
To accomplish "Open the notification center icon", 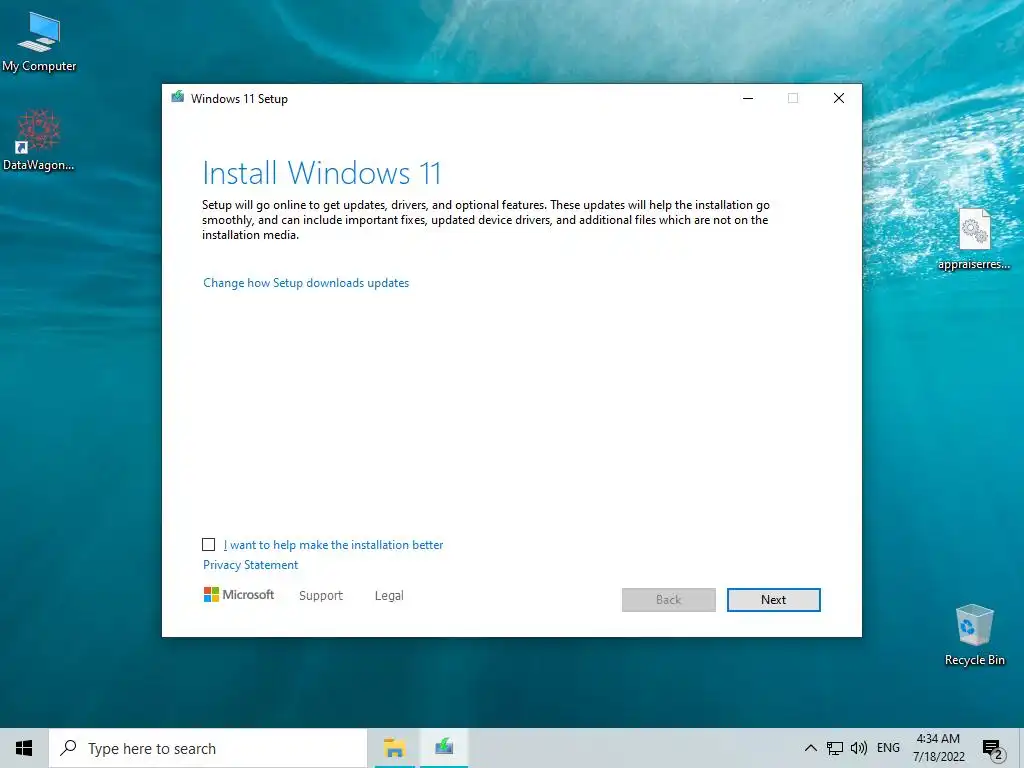I will point(993,749).
